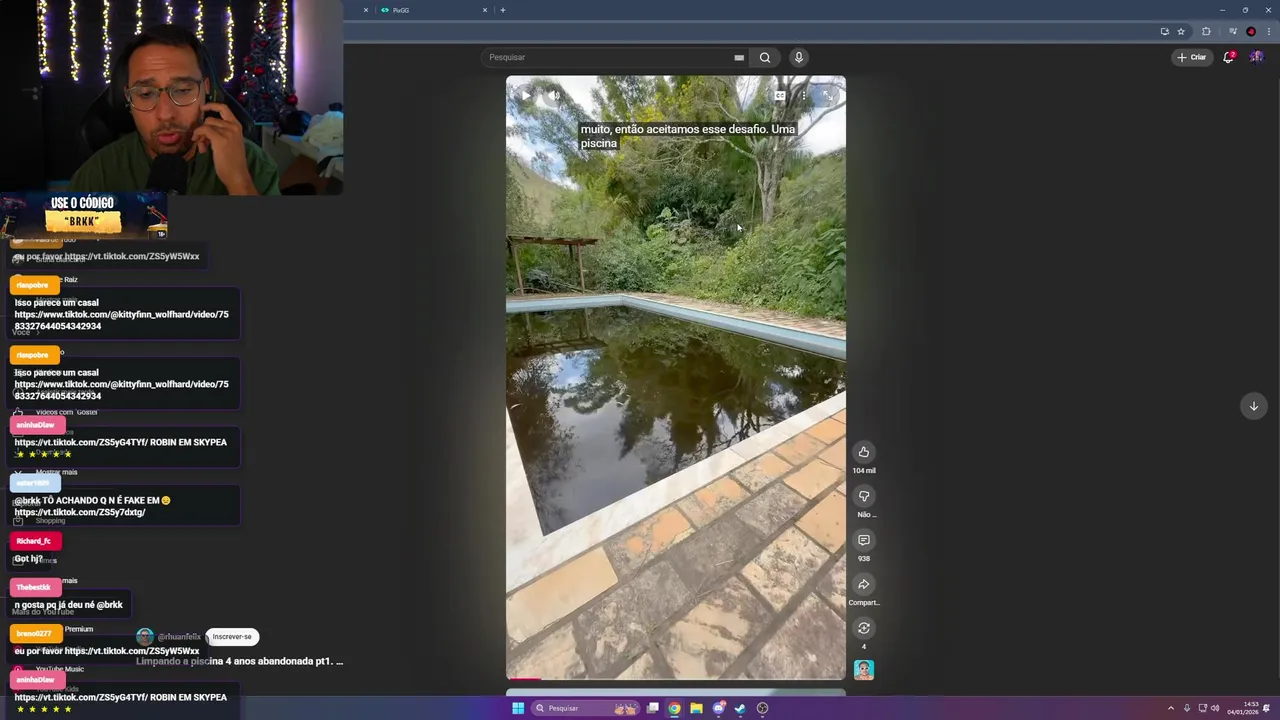This screenshot has height=720, width=1280.
Task: Open Chrome three-dot menu
Action: (1267, 31)
